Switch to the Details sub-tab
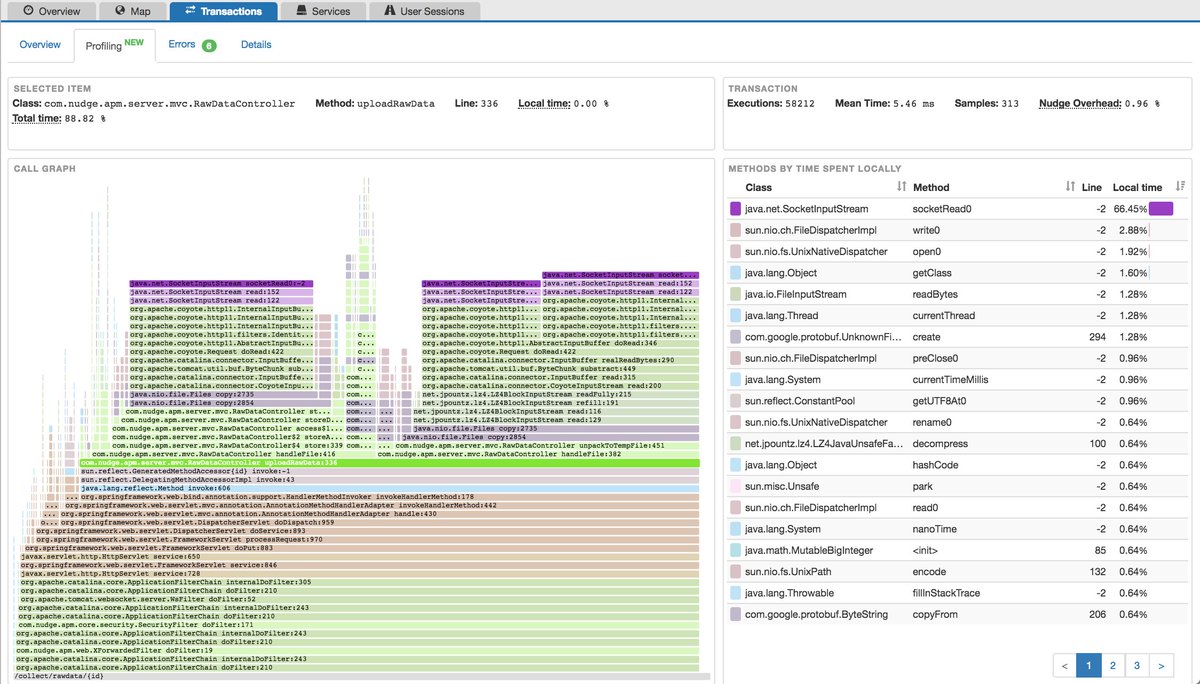This screenshot has height=684, width=1200. click(x=256, y=45)
